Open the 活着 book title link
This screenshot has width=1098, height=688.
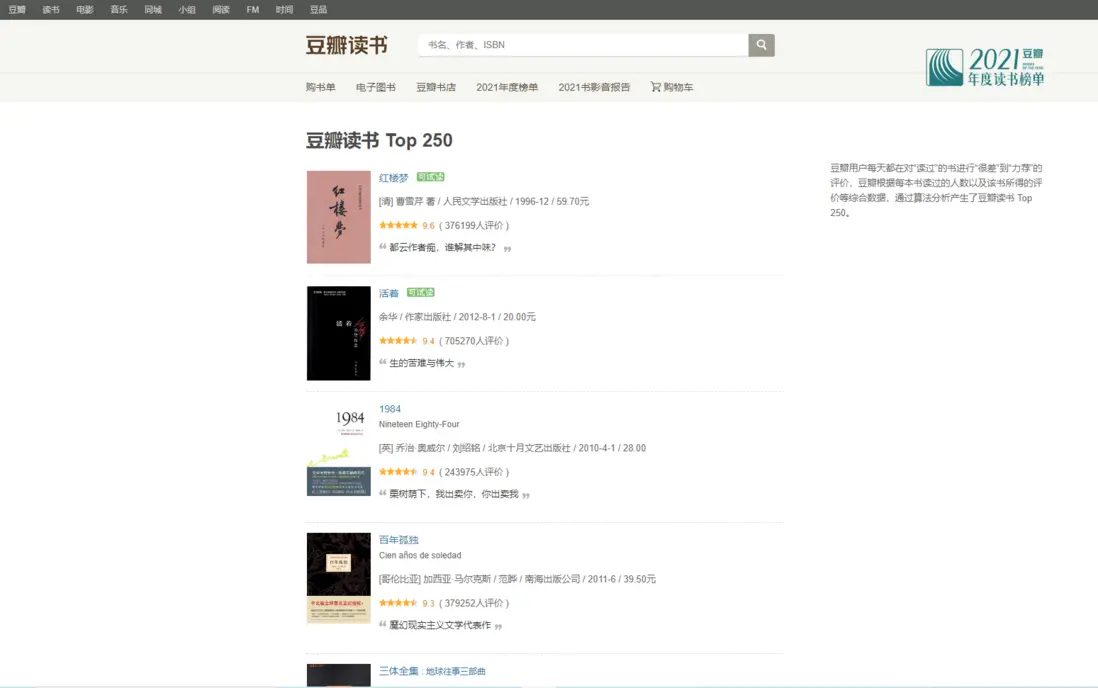pyautogui.click(x=389, y=294)
